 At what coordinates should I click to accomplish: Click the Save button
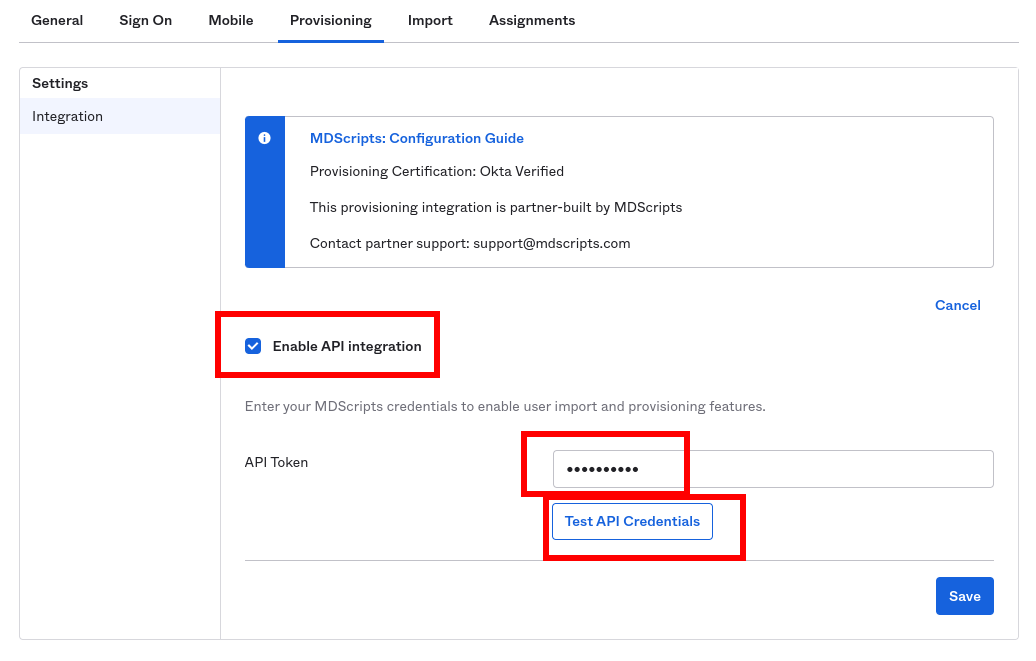pyautogui.click(x=965, y=596)
